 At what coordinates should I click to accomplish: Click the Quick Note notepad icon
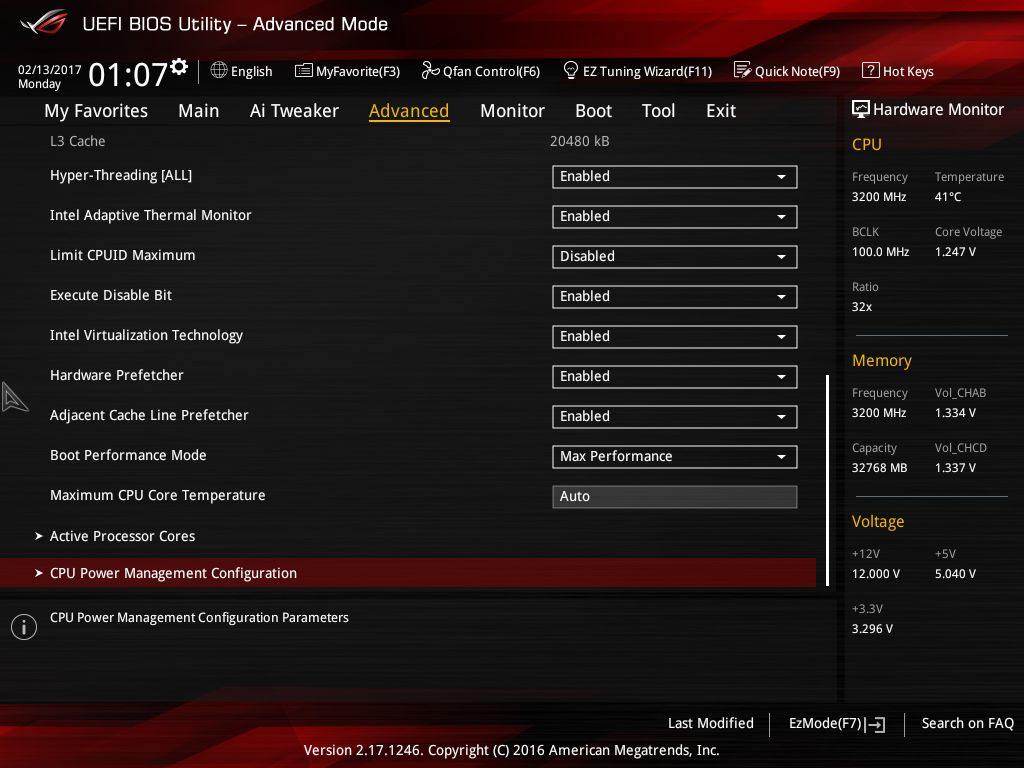pos(743,70)
